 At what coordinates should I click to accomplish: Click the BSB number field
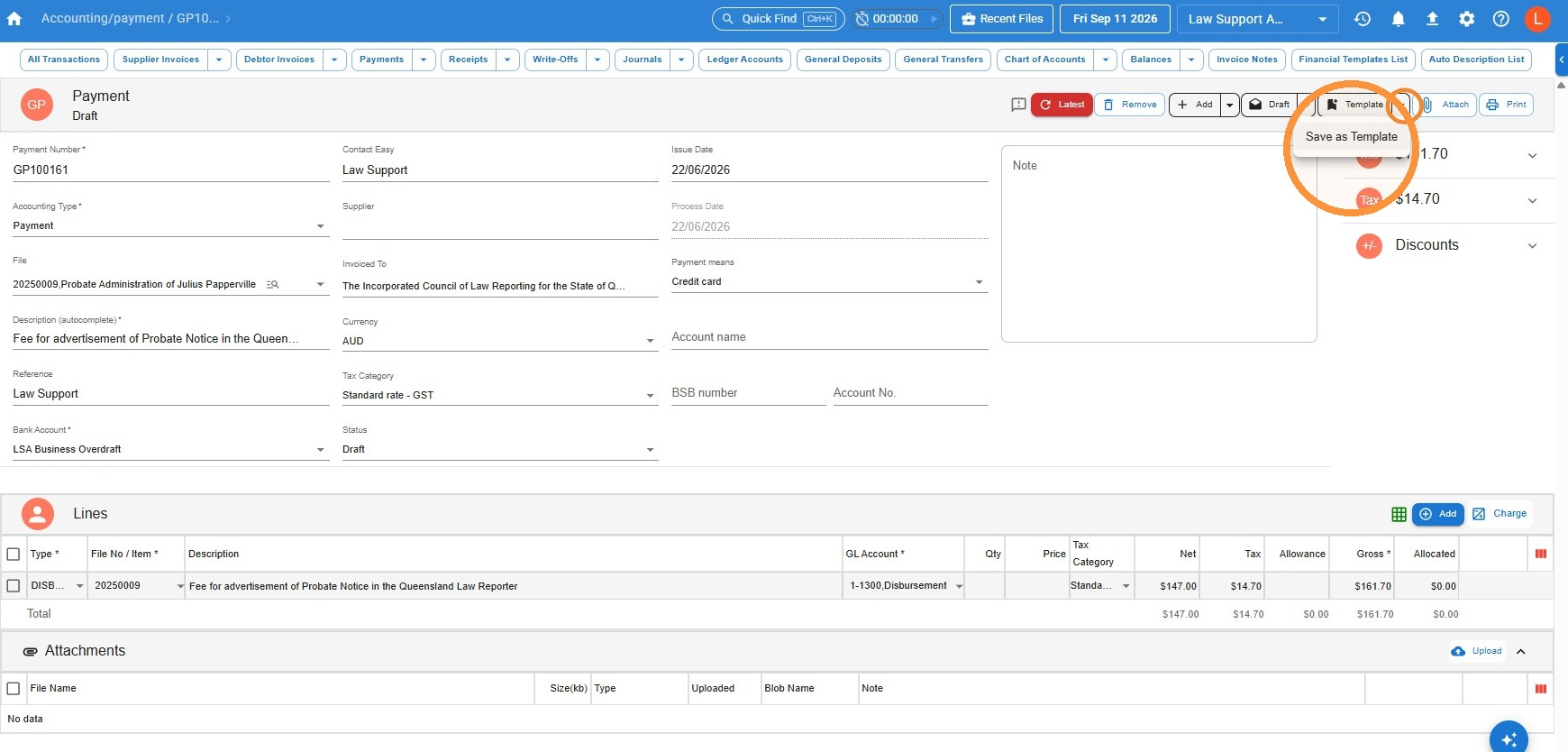click(748, 393)
